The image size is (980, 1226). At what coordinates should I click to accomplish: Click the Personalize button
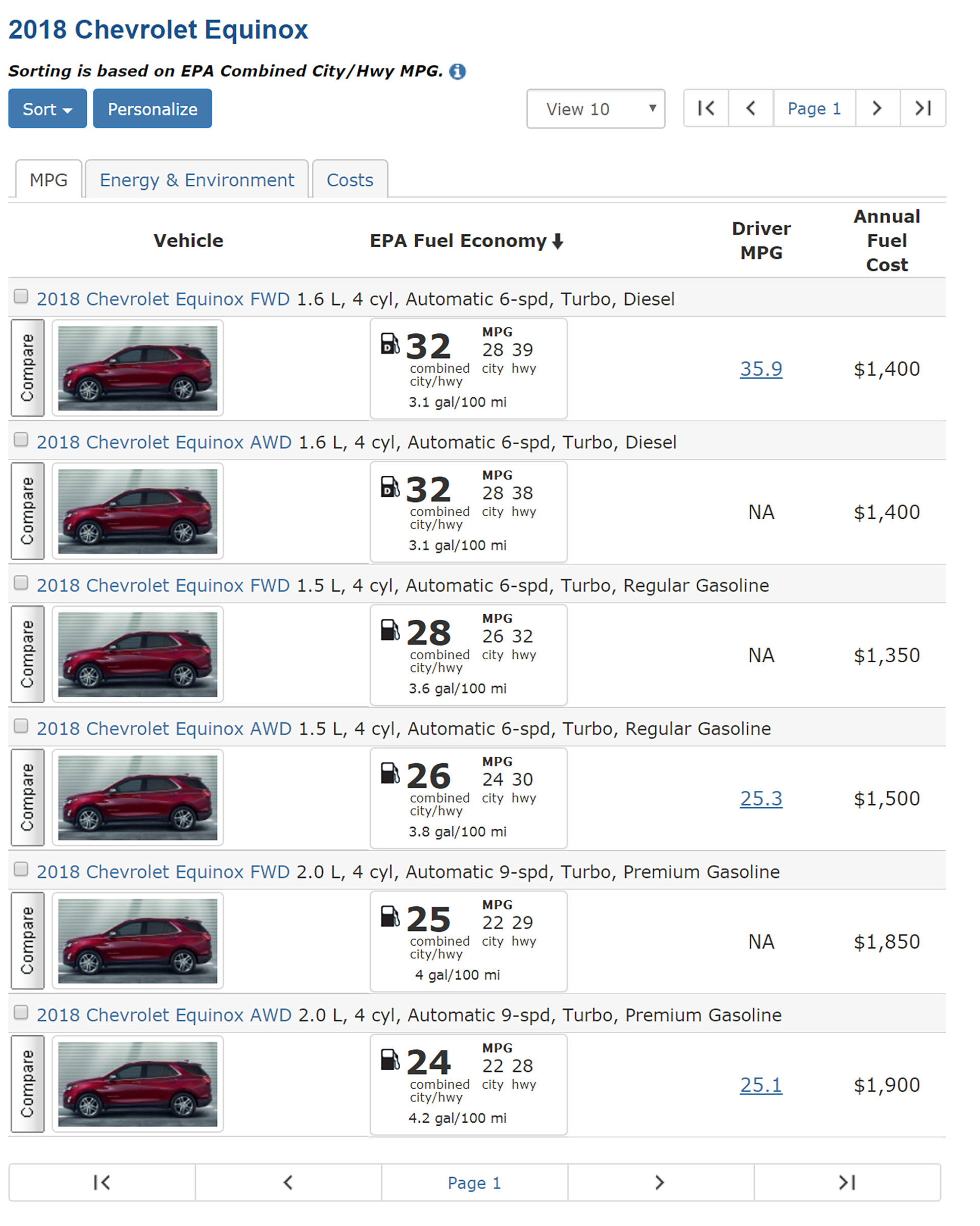pos(152,109)
